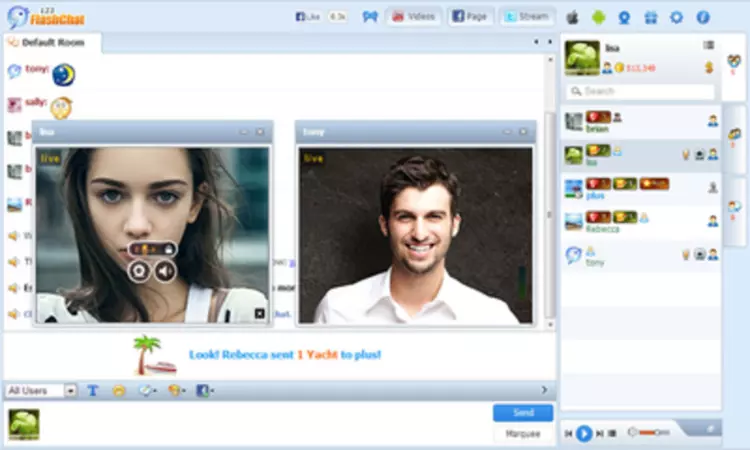Expand the chat toolbar right arrow
The height and width of the screenshot is (450, 750).
coord(544,390)
